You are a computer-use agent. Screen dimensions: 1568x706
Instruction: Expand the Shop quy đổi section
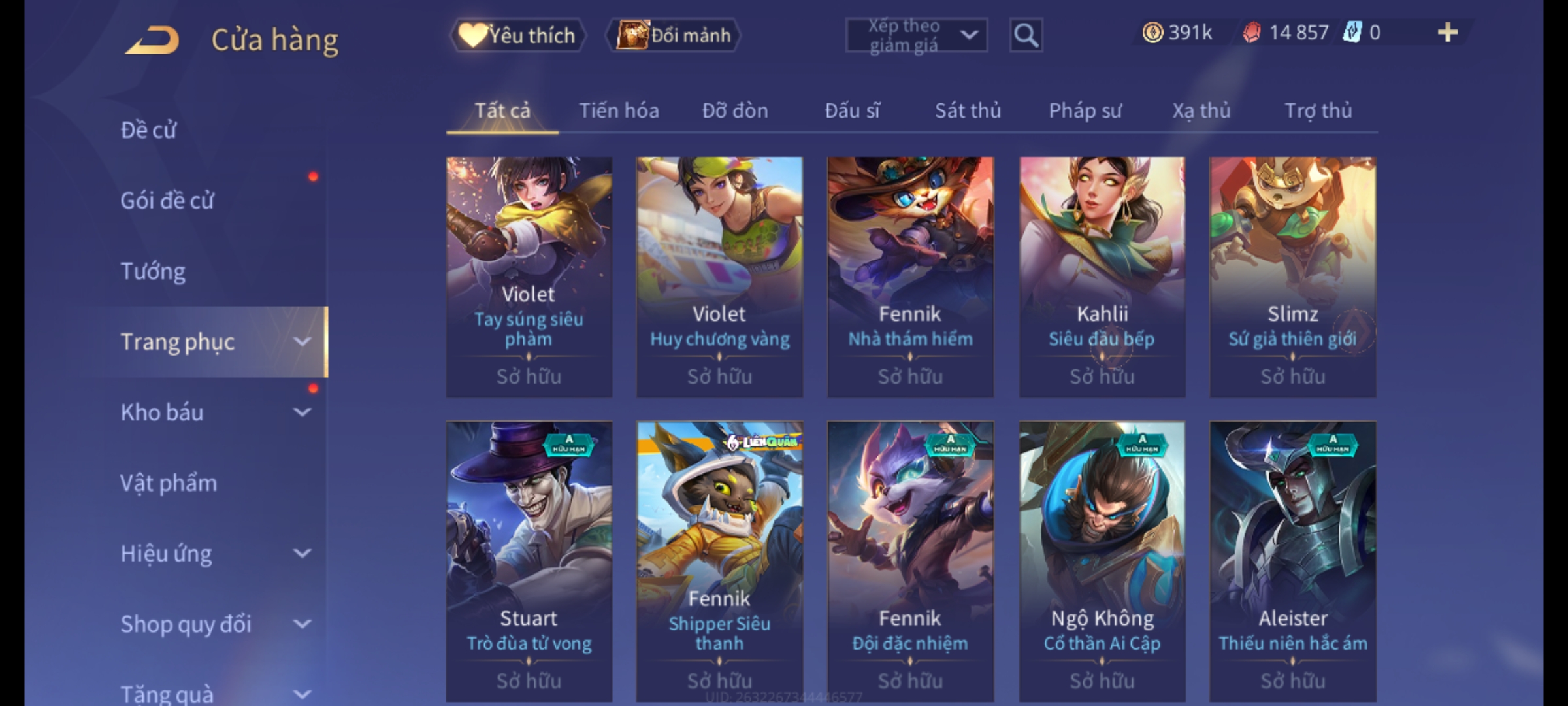click(x=216, y=624)
